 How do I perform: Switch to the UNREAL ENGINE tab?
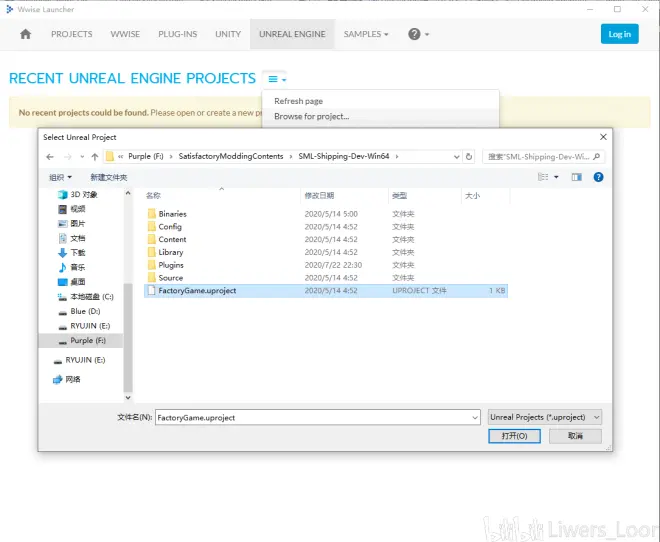coord(292,34)
